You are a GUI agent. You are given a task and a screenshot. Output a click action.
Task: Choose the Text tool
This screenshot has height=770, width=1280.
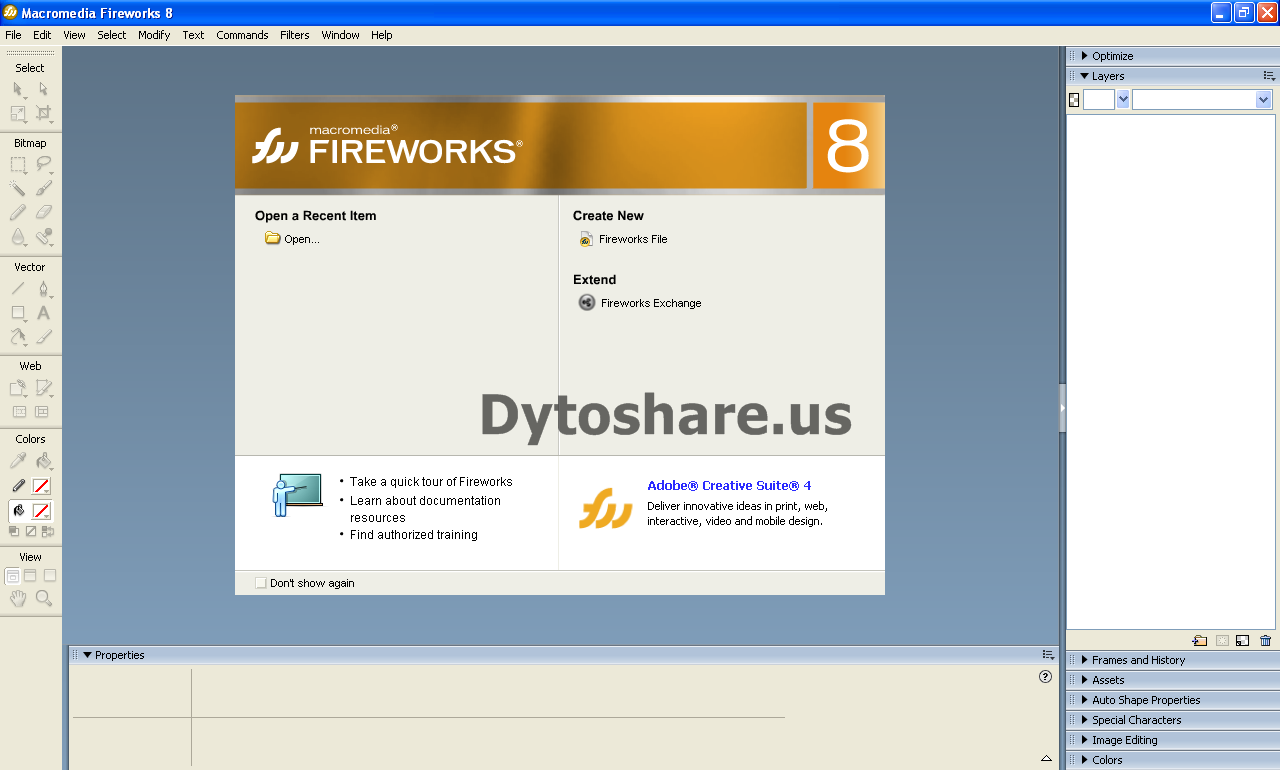click(x=42, y=313)
